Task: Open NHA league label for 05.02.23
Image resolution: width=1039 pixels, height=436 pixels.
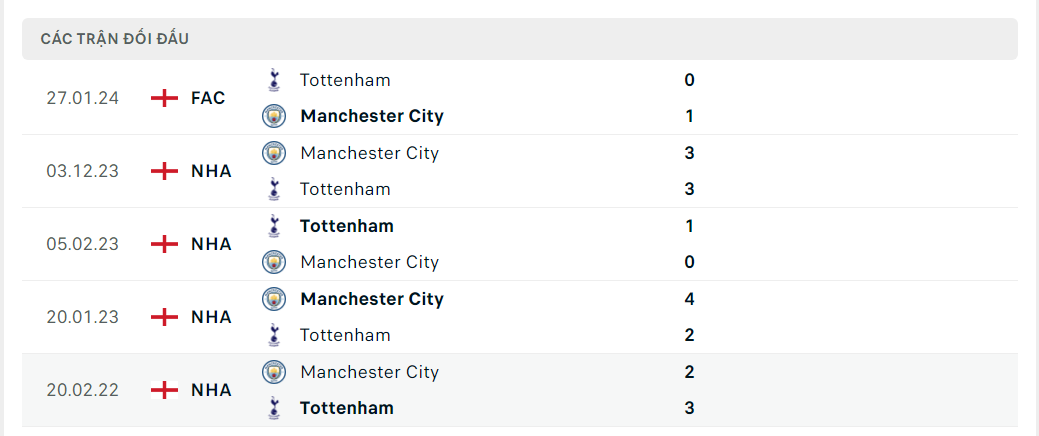Action: pyautogui.click(x=211, y=244)
